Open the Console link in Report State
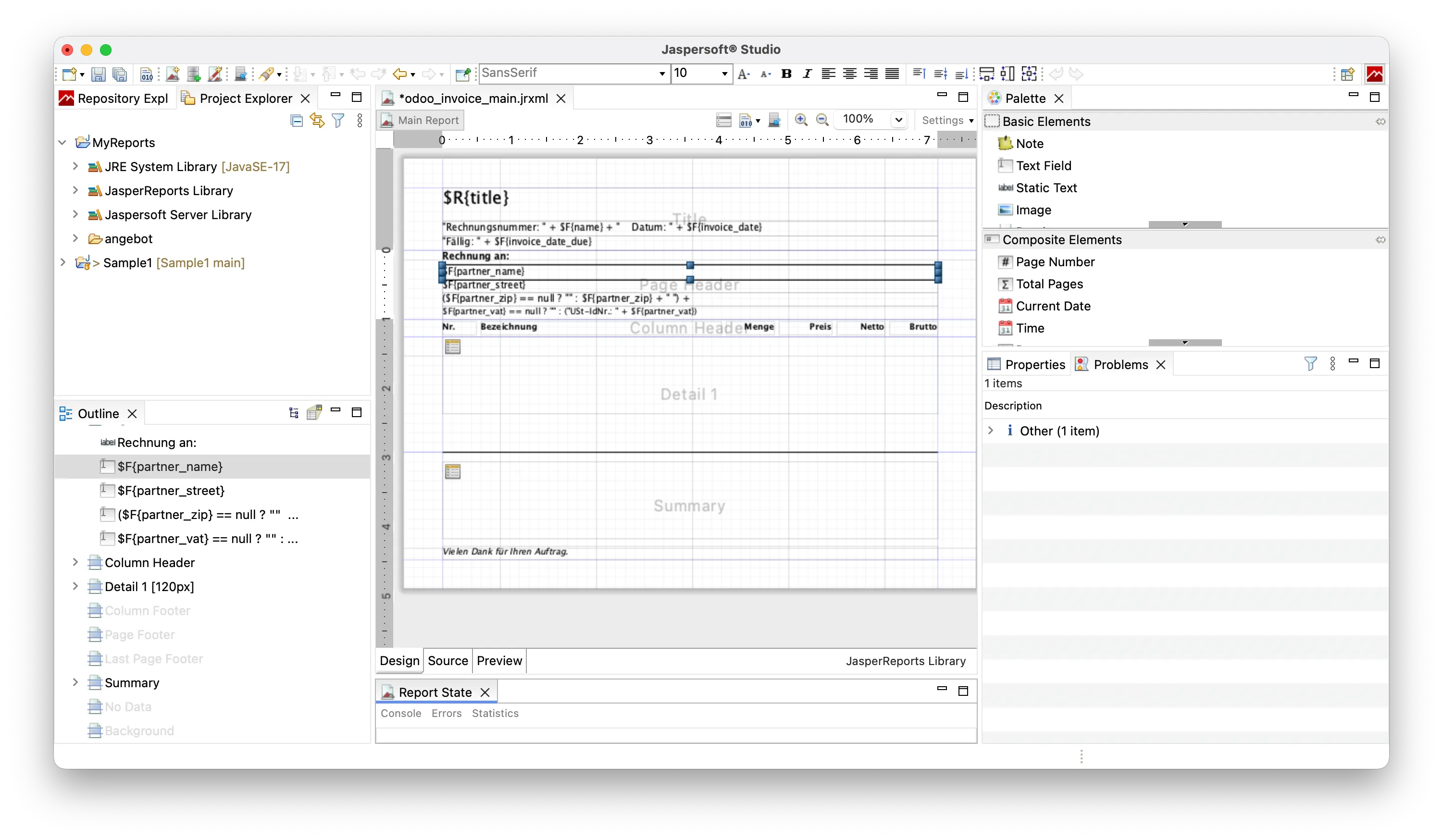 401,713
